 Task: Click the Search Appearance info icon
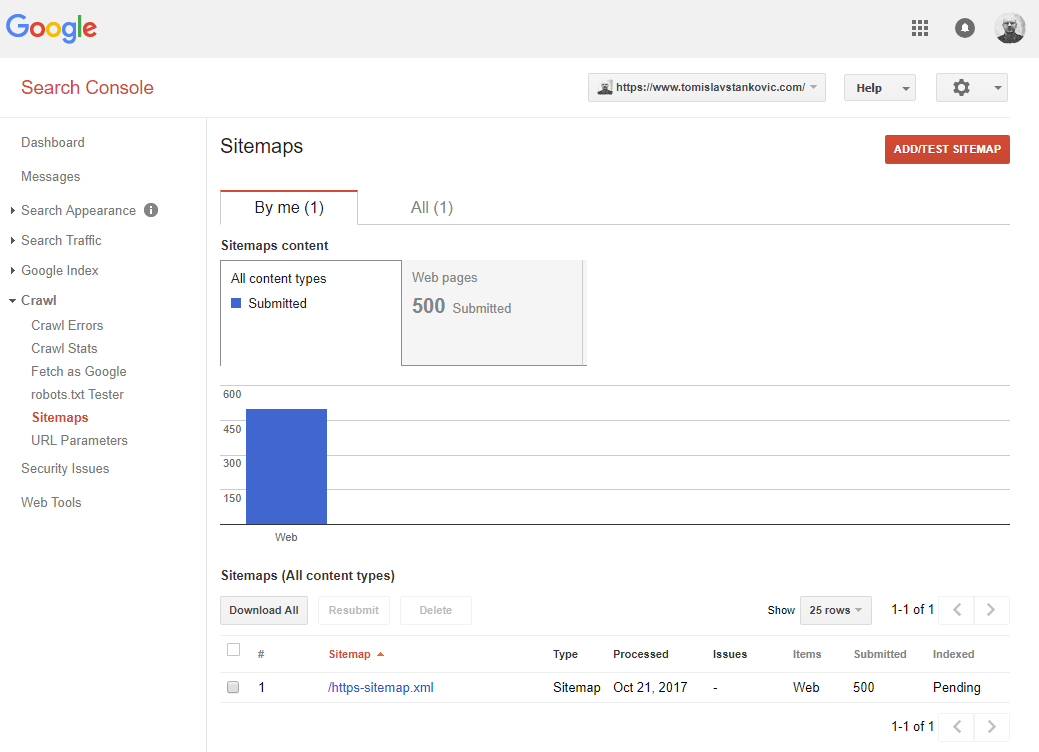[151, 210]
